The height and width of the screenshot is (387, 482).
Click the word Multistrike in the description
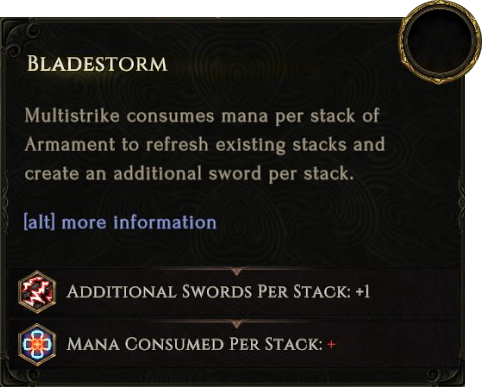pyautogui.click(x=72, y=116)
